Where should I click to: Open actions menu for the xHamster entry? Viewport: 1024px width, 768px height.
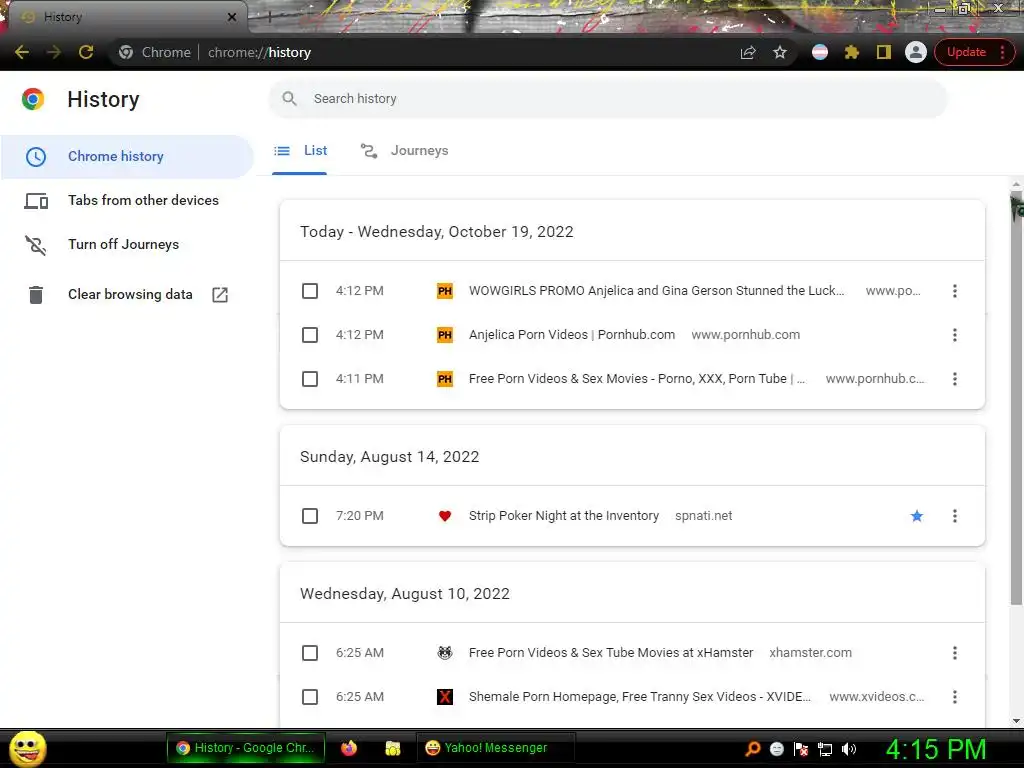(x=955, y=653)
